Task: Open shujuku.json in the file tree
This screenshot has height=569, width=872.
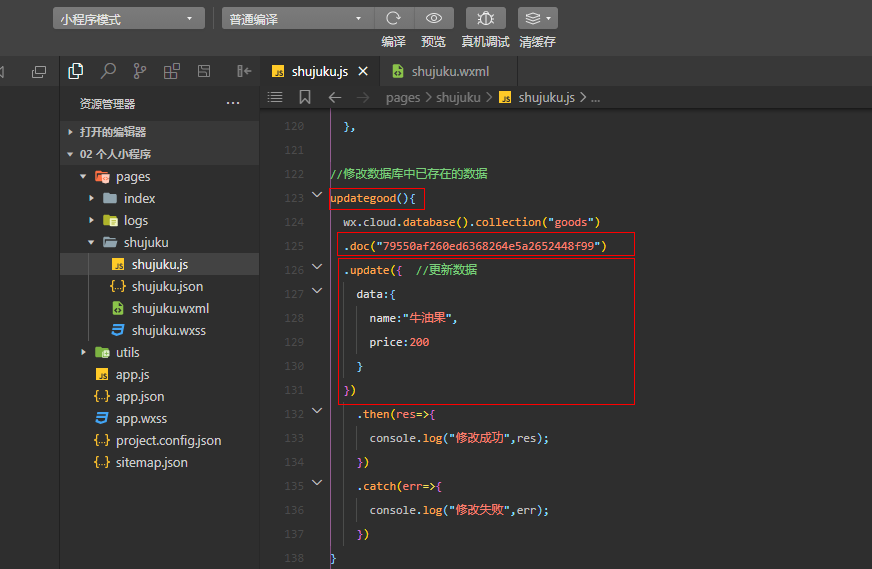Action: click(x=159, y=286)
